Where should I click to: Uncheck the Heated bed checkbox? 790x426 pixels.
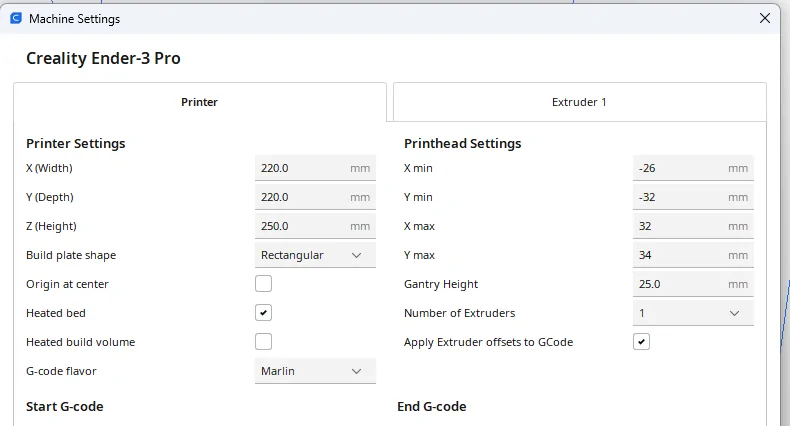263,313
